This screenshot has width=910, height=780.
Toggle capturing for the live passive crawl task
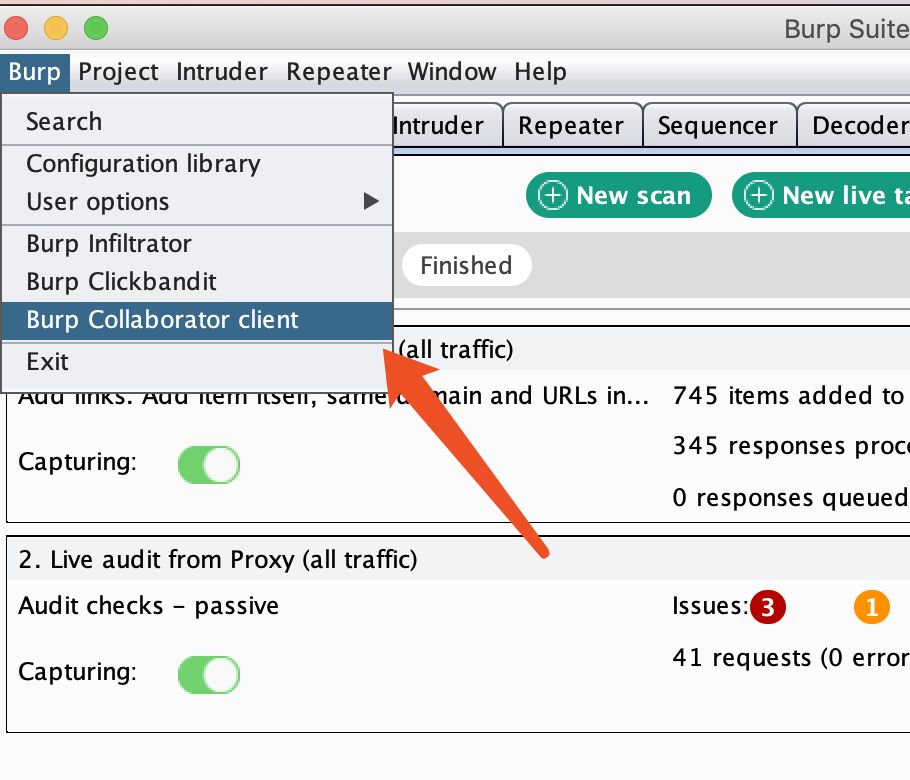(209, 464)
